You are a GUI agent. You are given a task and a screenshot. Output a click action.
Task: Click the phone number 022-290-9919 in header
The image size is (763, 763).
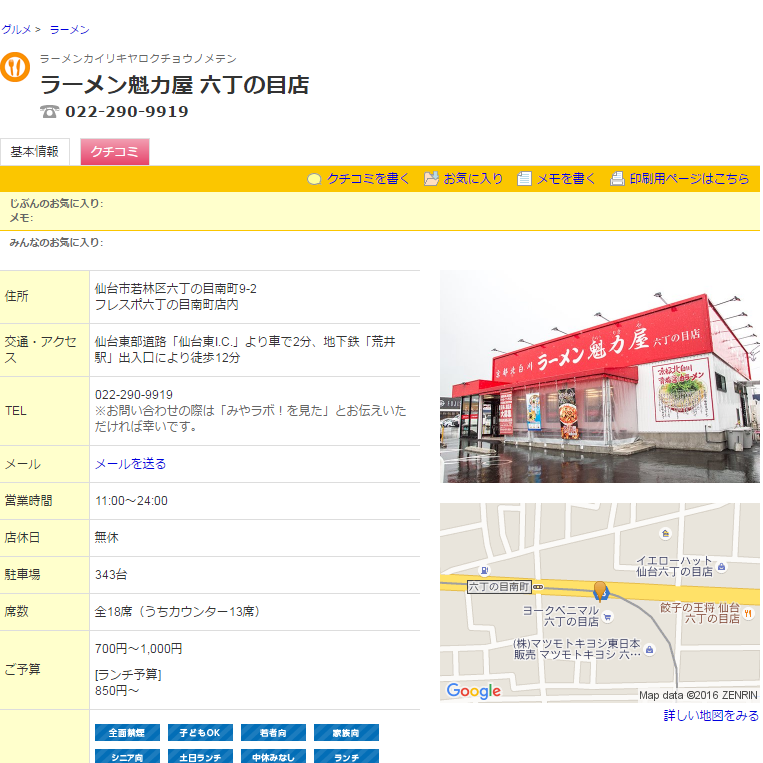click(x=127, y=111)
